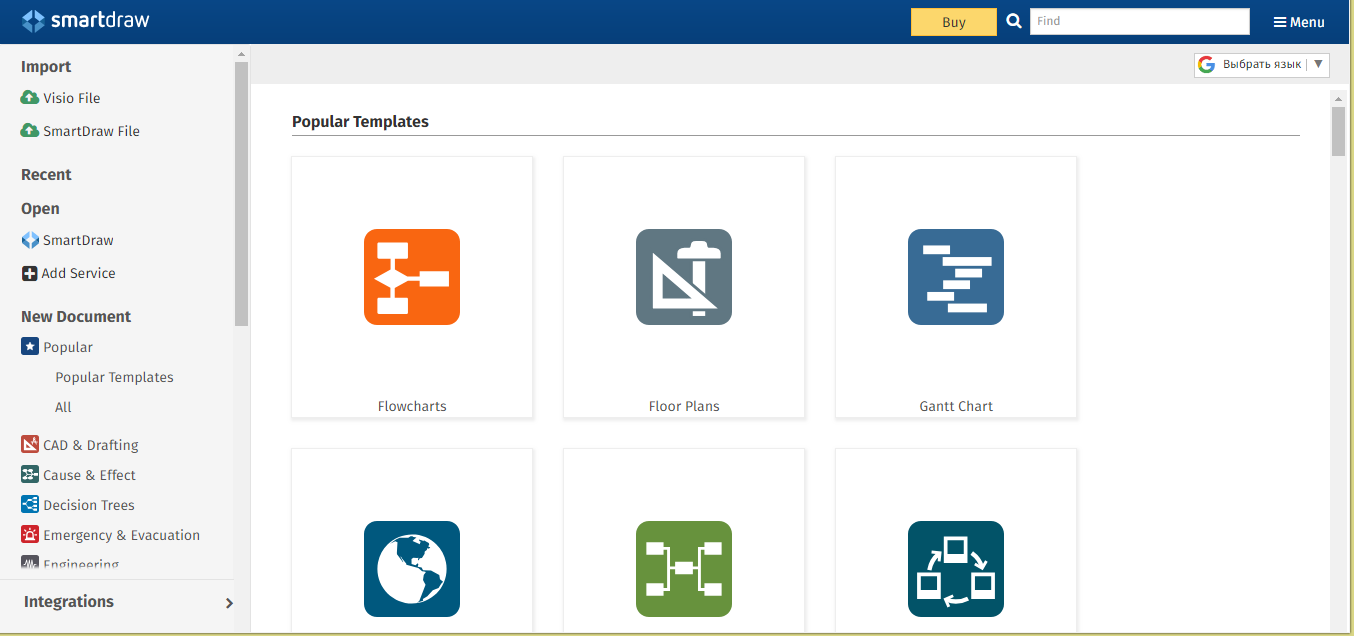Click the Decision Trees icon
Image resolution: width=1354 pixels, height=636 pixels.
coord(30,505)
